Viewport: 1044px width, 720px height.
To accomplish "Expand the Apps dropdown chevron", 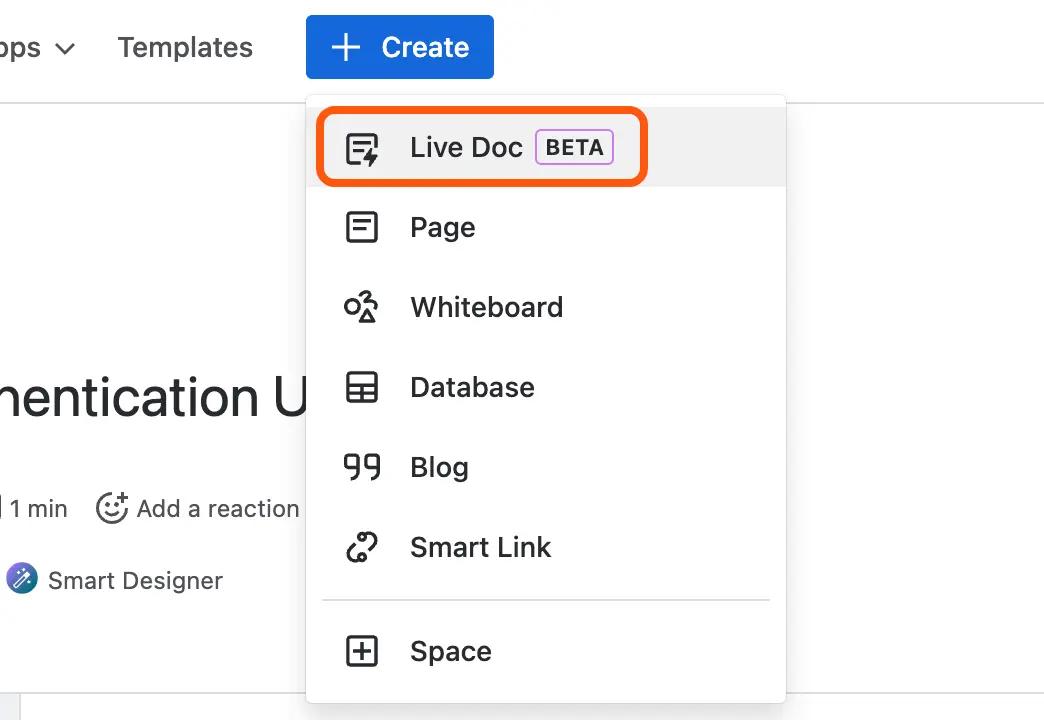I will pyautogui.click(x=65, y=48).
